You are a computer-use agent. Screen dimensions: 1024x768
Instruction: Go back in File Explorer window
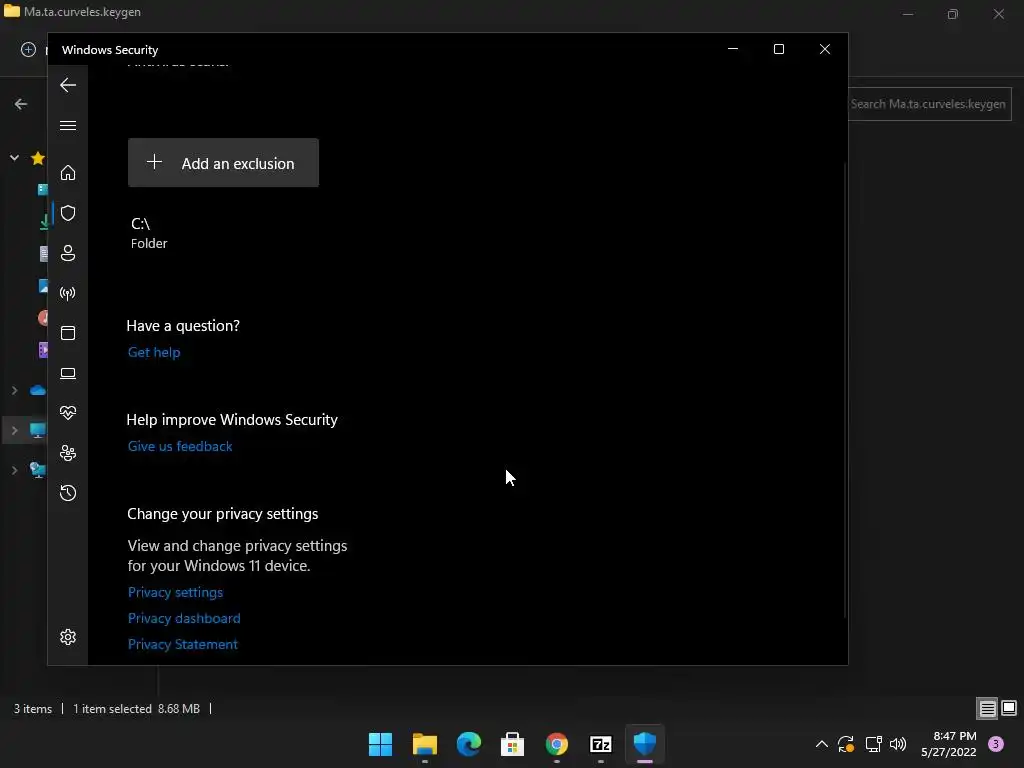pyautogui.click(x=21, y=104)
